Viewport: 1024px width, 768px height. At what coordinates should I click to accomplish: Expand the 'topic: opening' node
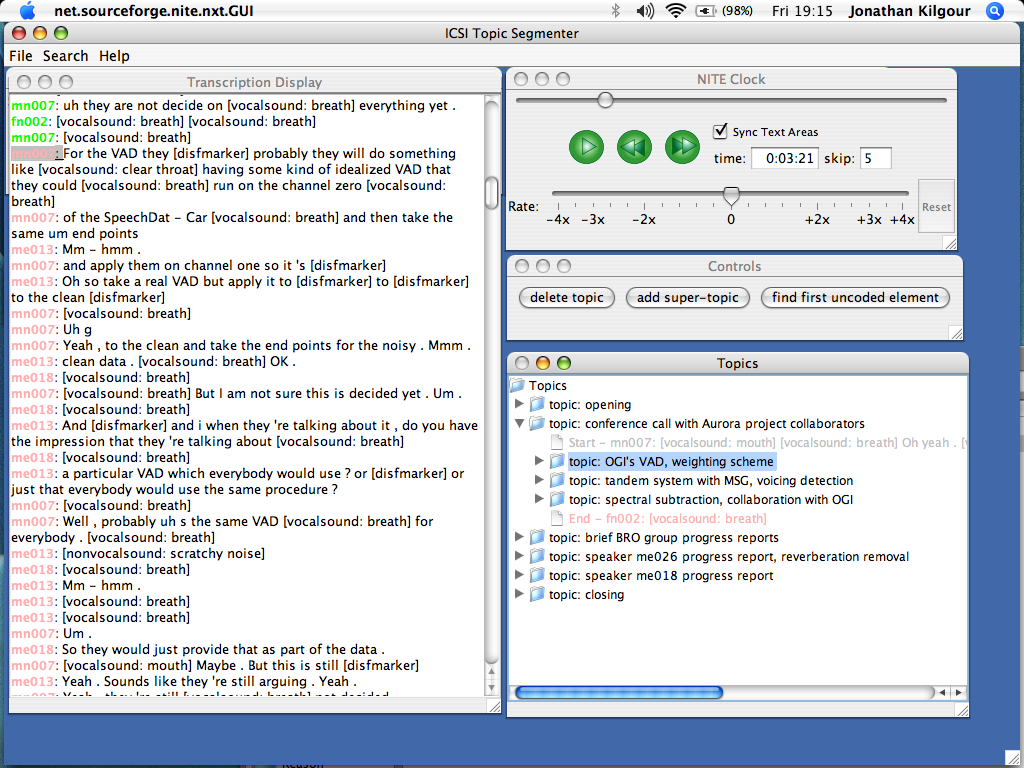click(519, 404)
